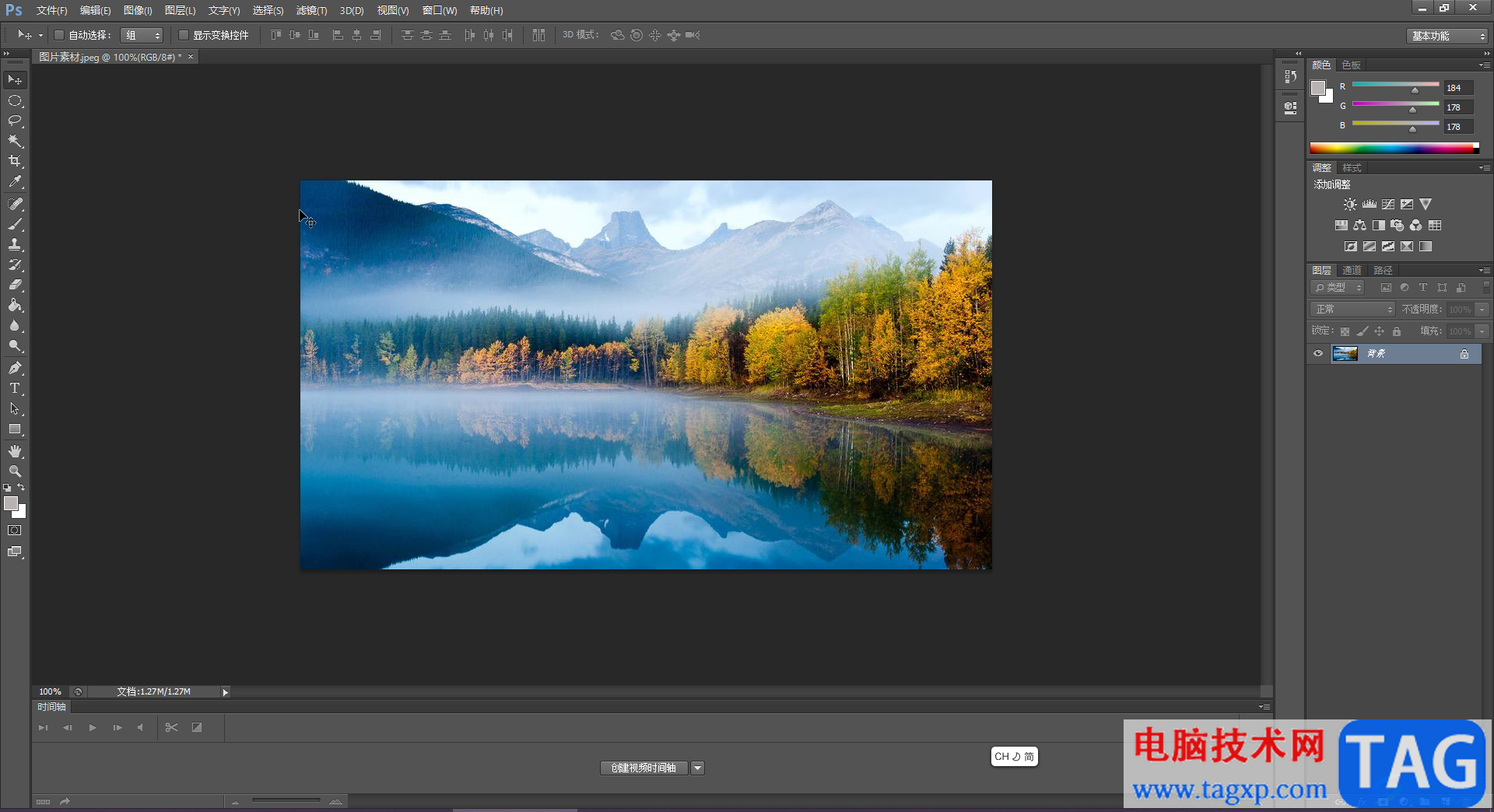
Task: Select the Crop tool
Action: pyautogui.click(x=15, y=161)
